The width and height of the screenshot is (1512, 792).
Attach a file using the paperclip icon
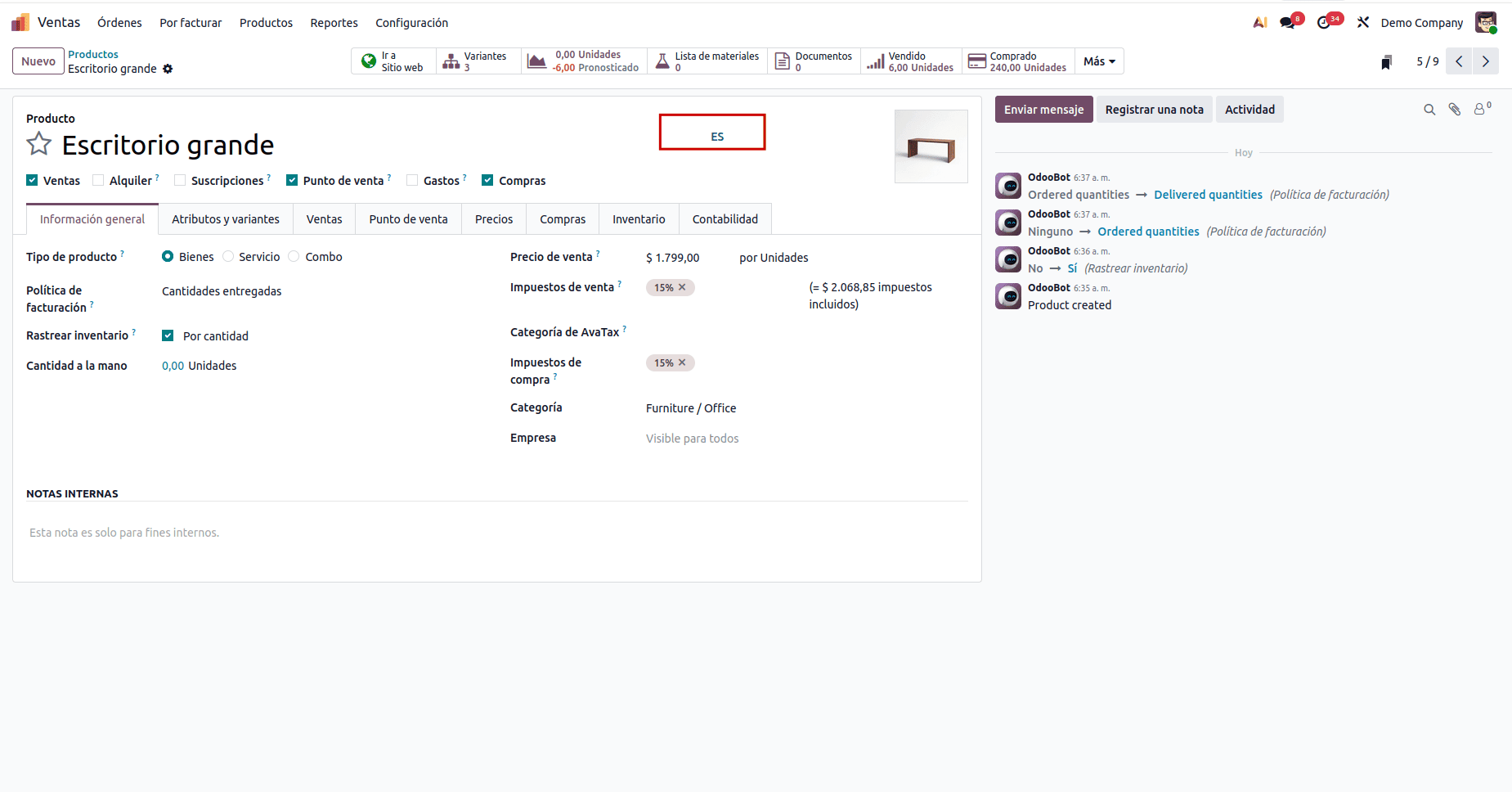(1456, 109)
